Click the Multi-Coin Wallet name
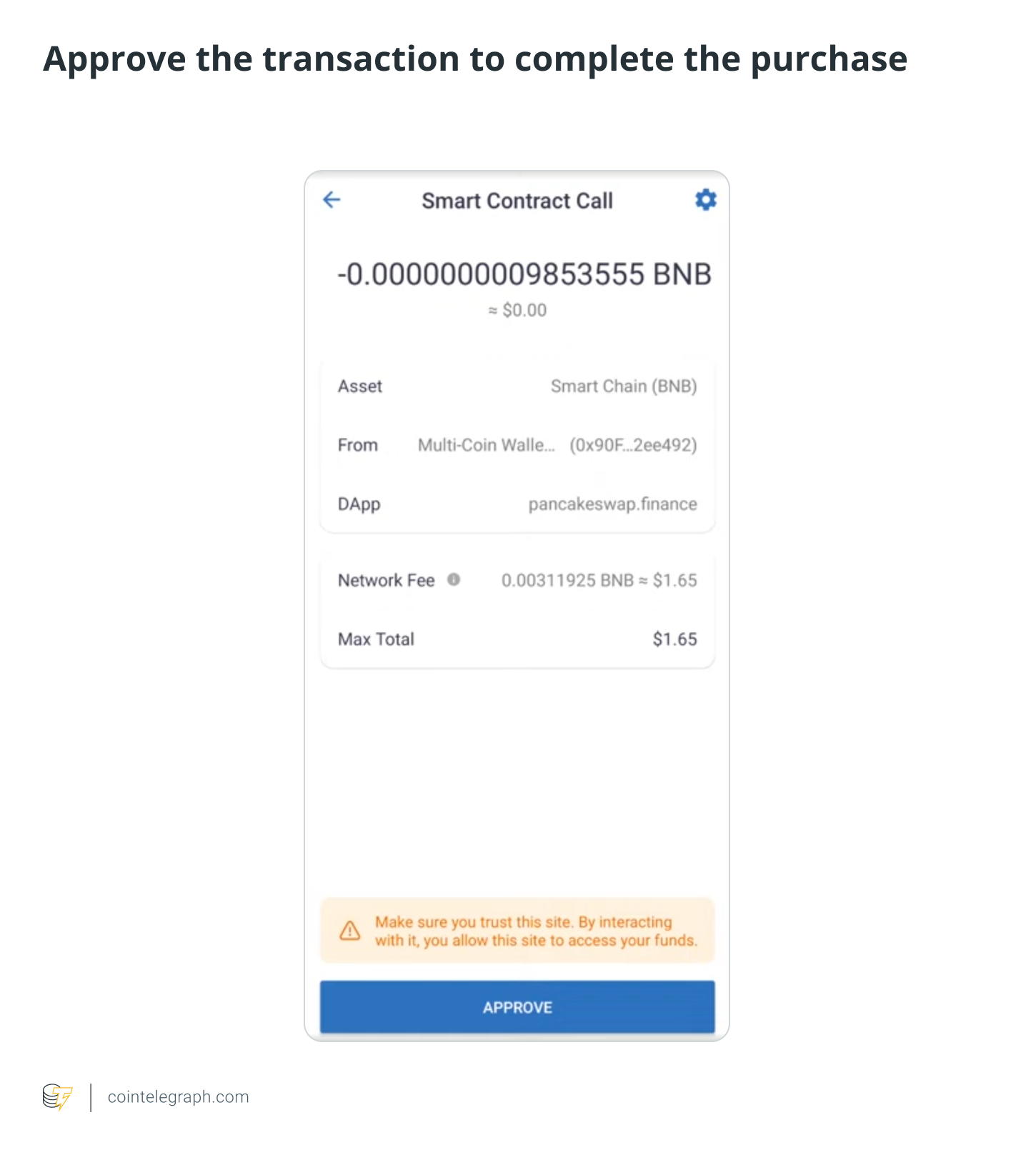 (x=486, y=446)
